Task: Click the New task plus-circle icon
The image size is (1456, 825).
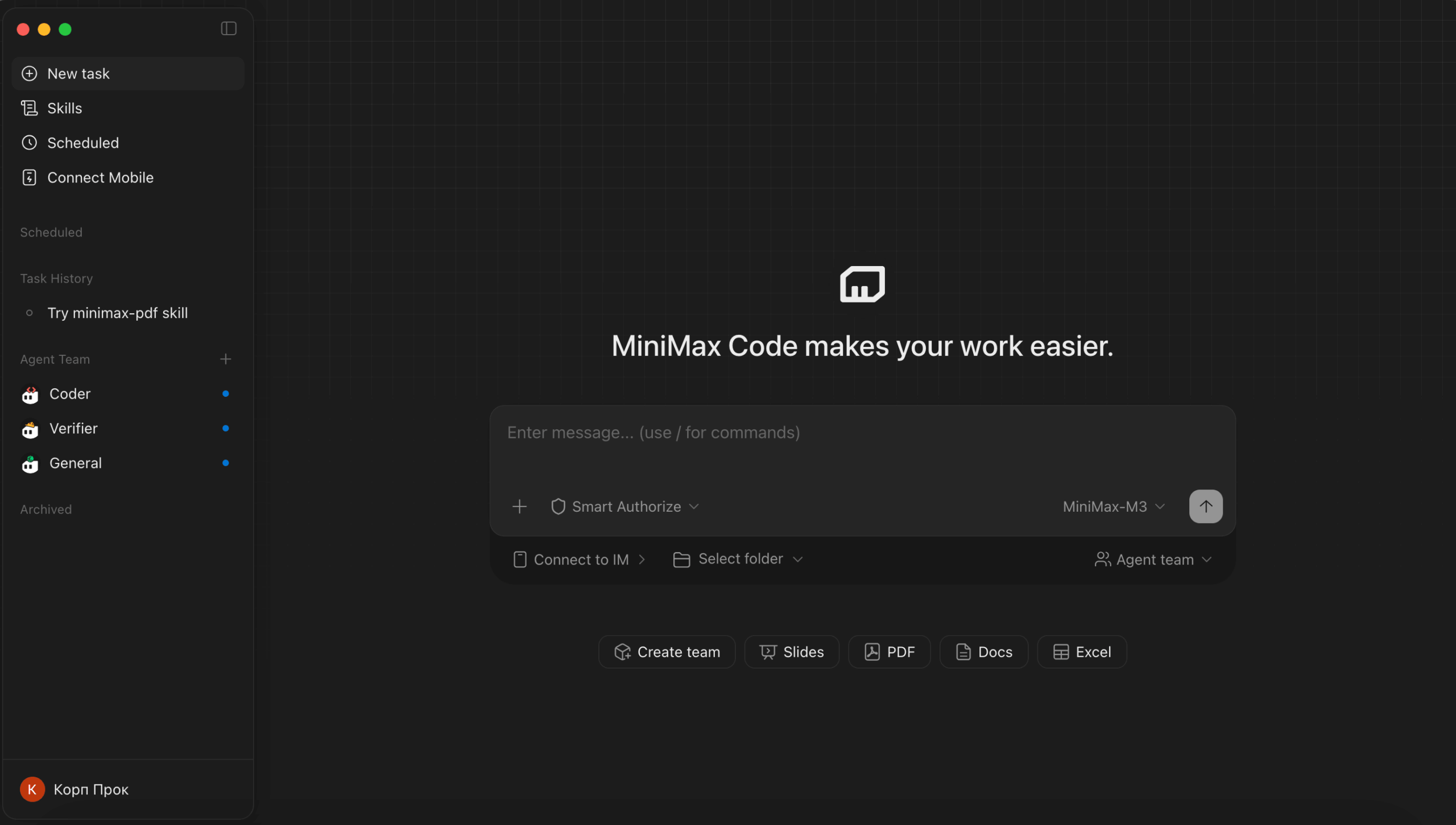Action: (x=30, y=73)
